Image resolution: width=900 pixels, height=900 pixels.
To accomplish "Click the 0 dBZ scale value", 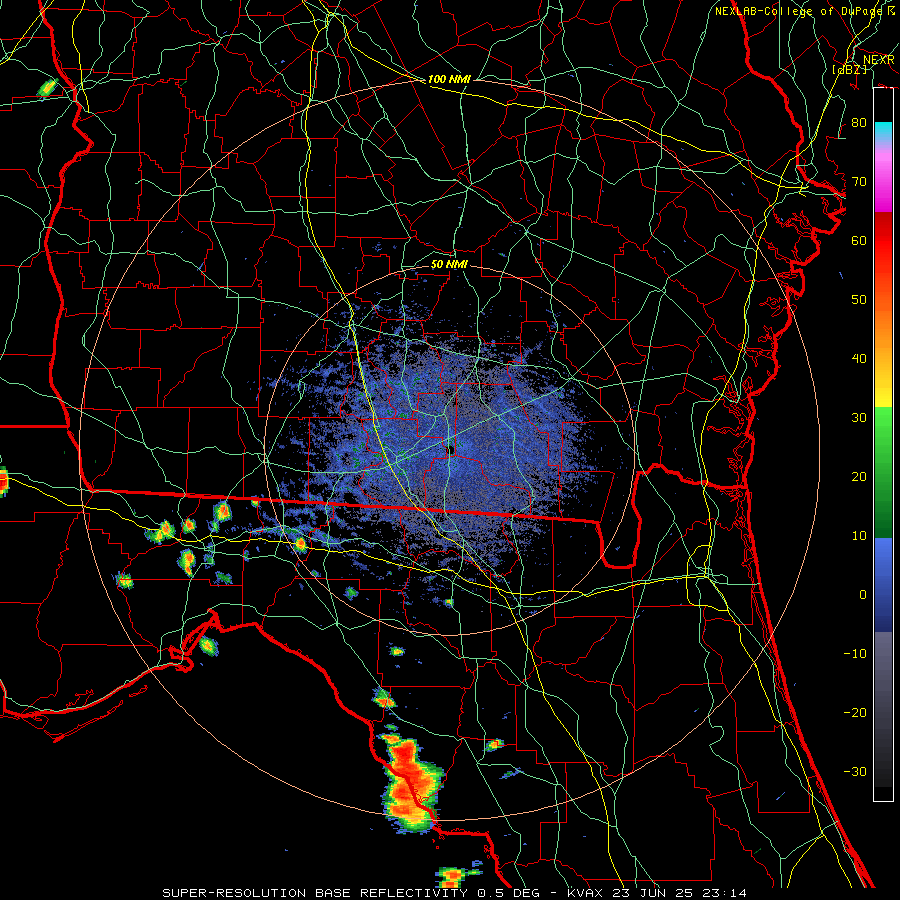I will pyautogui.click(x=863, y=595).
